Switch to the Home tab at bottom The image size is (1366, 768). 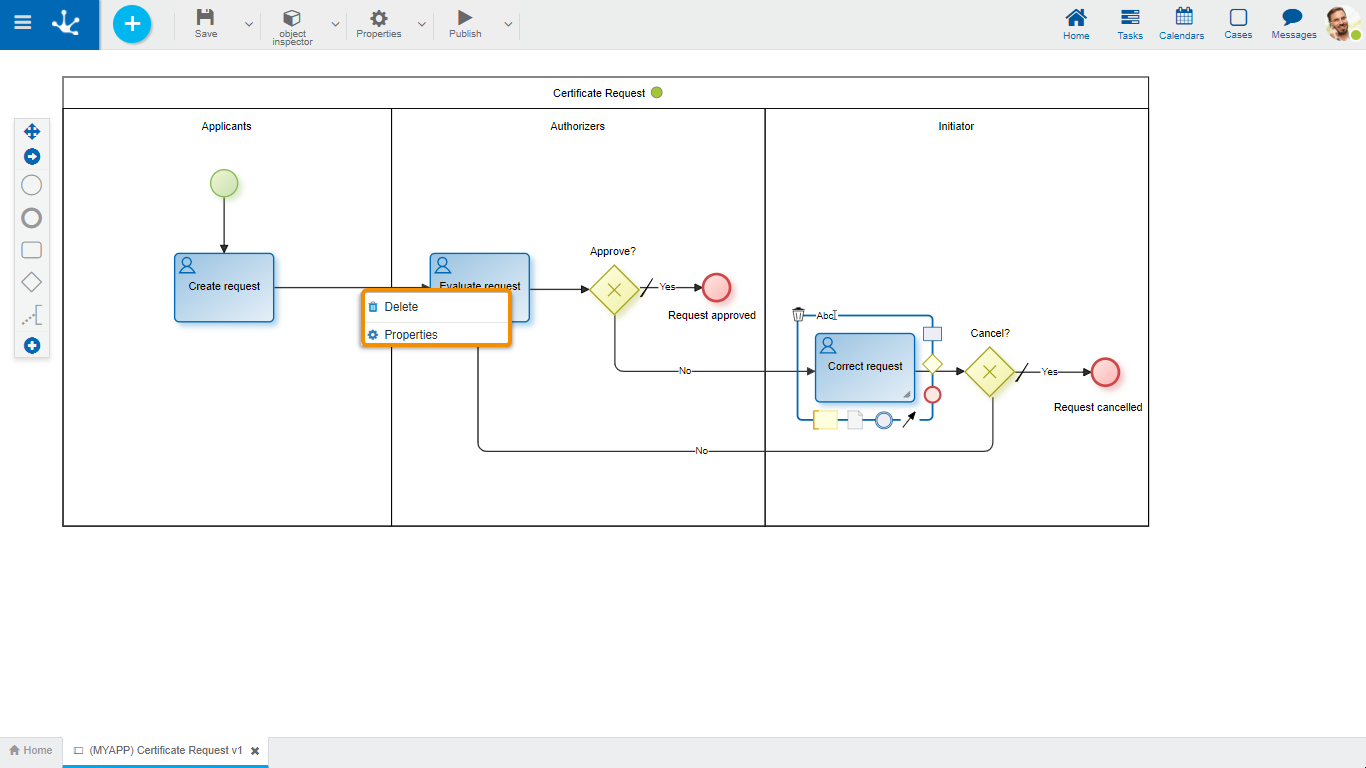31,750
